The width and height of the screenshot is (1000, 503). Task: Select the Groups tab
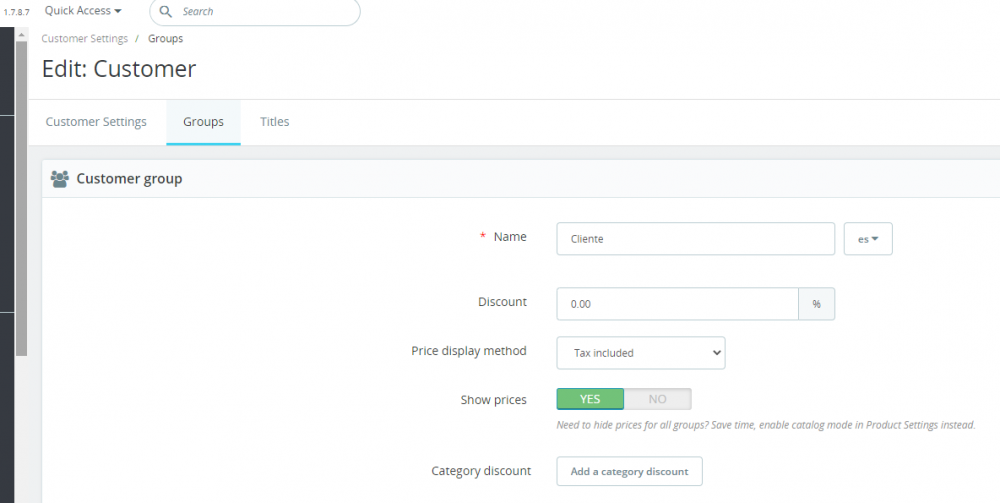[x=203, y=122]
